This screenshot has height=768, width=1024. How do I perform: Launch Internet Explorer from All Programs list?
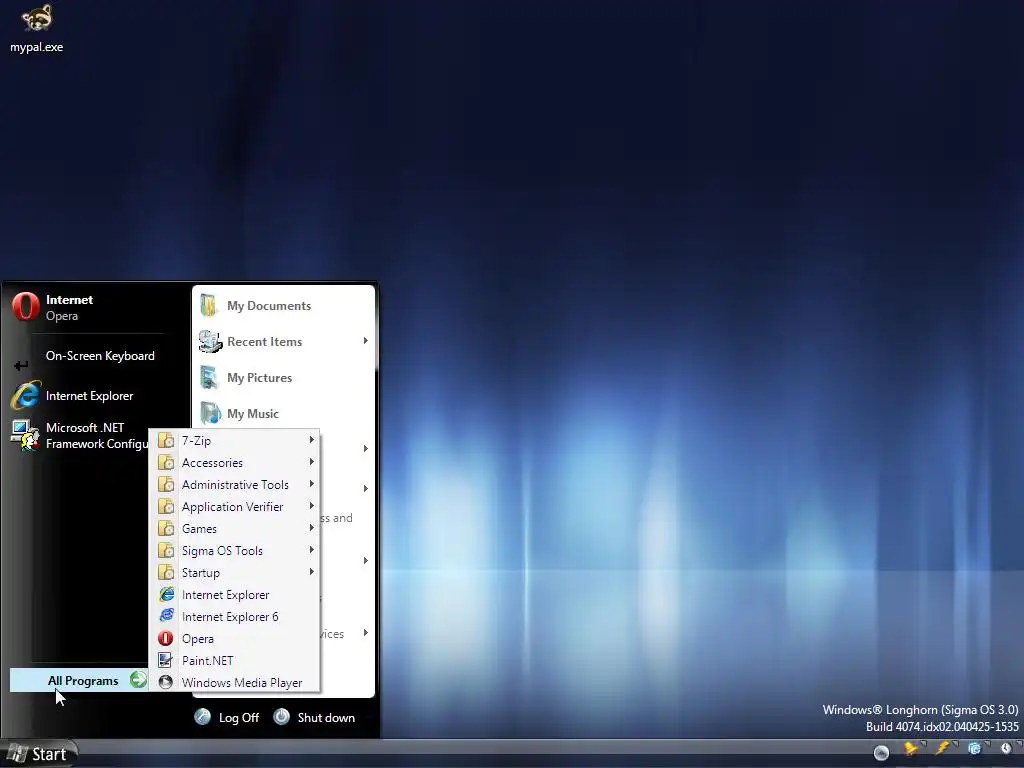point(234,595)
